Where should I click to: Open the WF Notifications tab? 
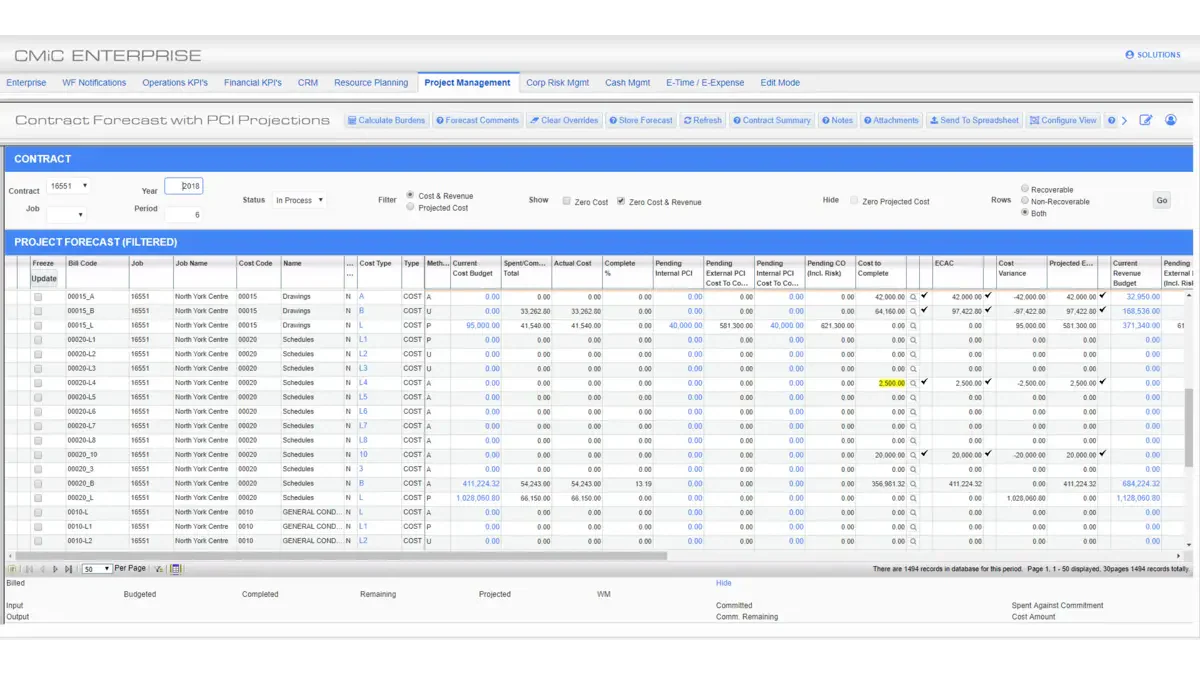pyautogui.click(x=94, y=83)
